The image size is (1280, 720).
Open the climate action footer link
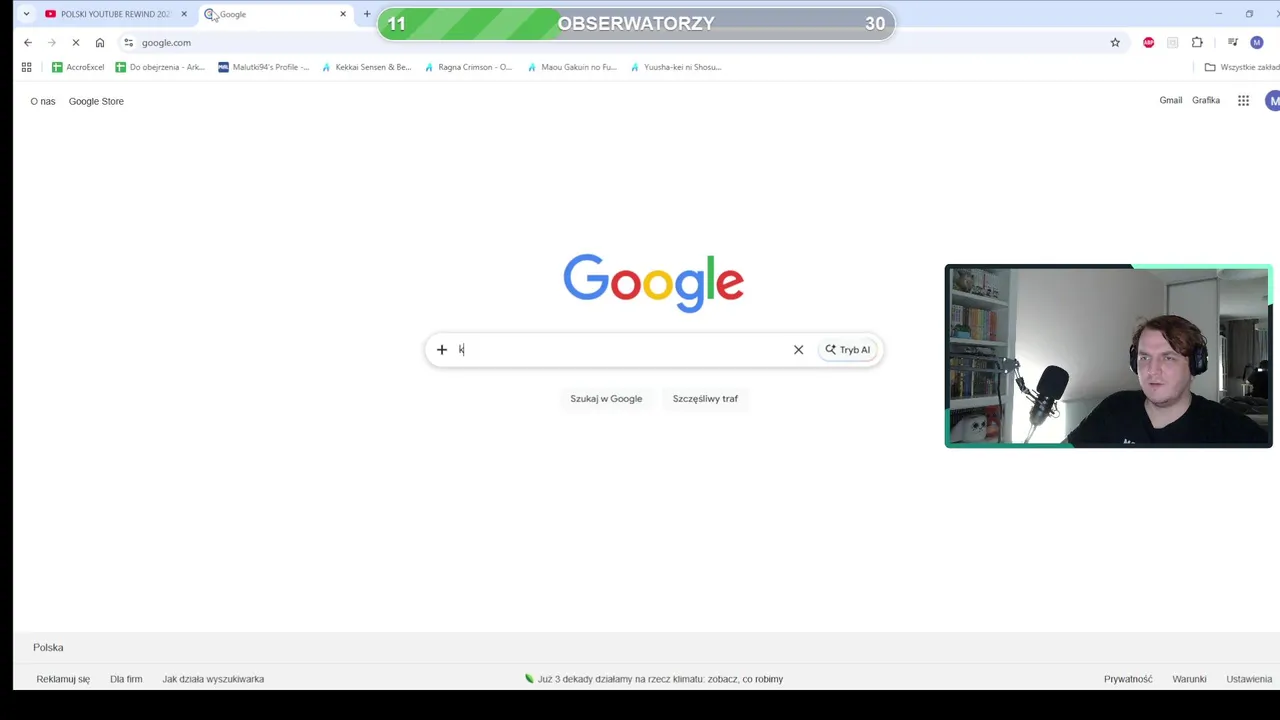tap(654, 679)
